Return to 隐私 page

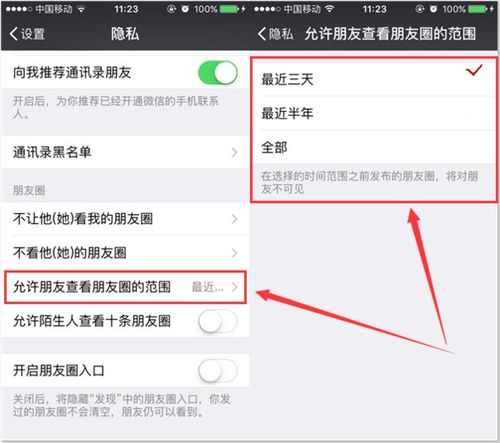coord(276,34)
